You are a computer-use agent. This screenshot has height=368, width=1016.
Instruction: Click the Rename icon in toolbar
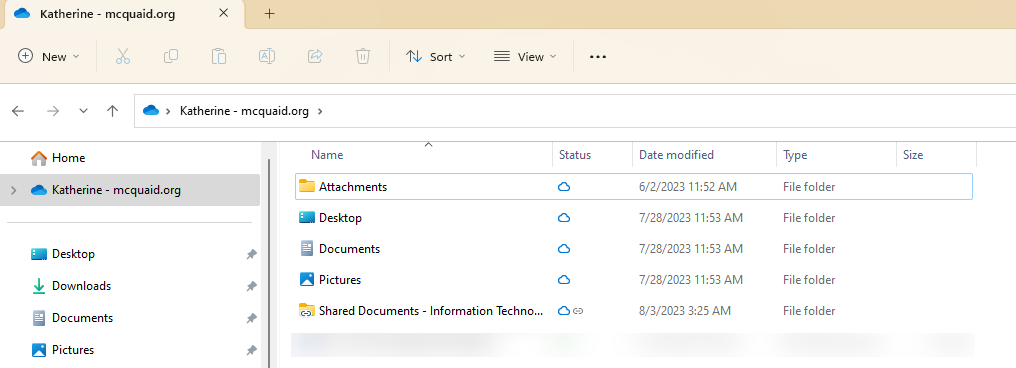click(x=267, y=56)
